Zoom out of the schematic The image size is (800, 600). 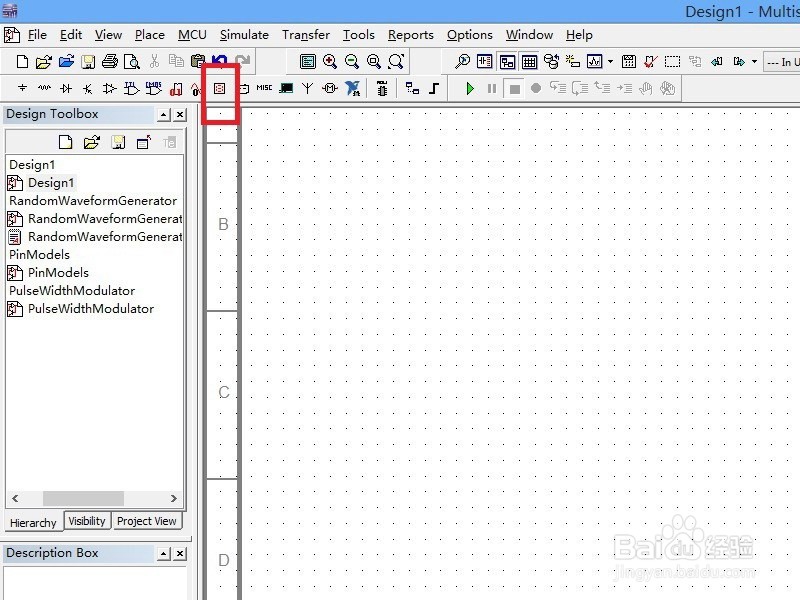point(352,62)
